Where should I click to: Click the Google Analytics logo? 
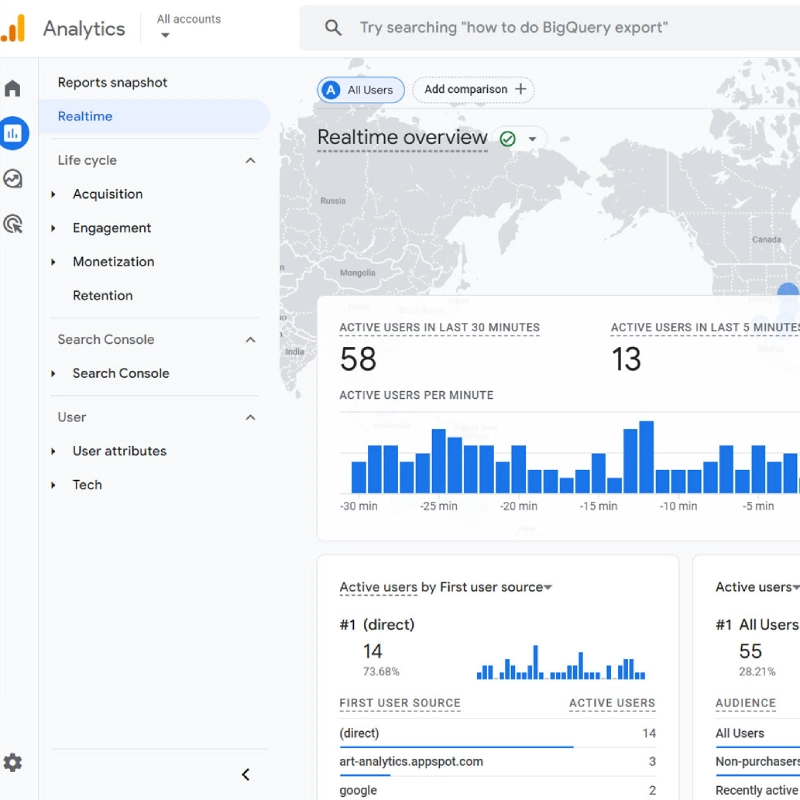13,28
